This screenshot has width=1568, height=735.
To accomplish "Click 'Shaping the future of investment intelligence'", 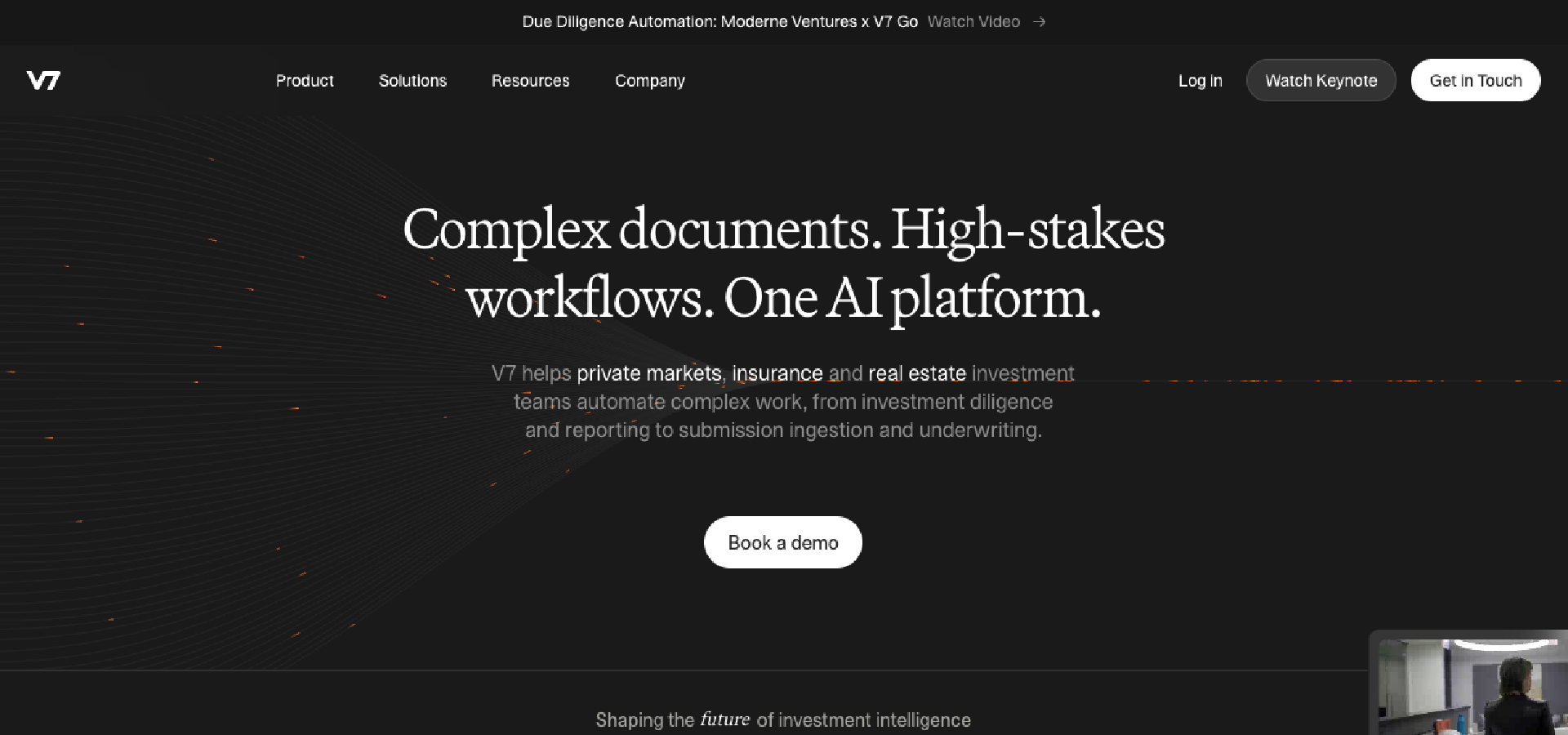I will [x=783, y=719].
